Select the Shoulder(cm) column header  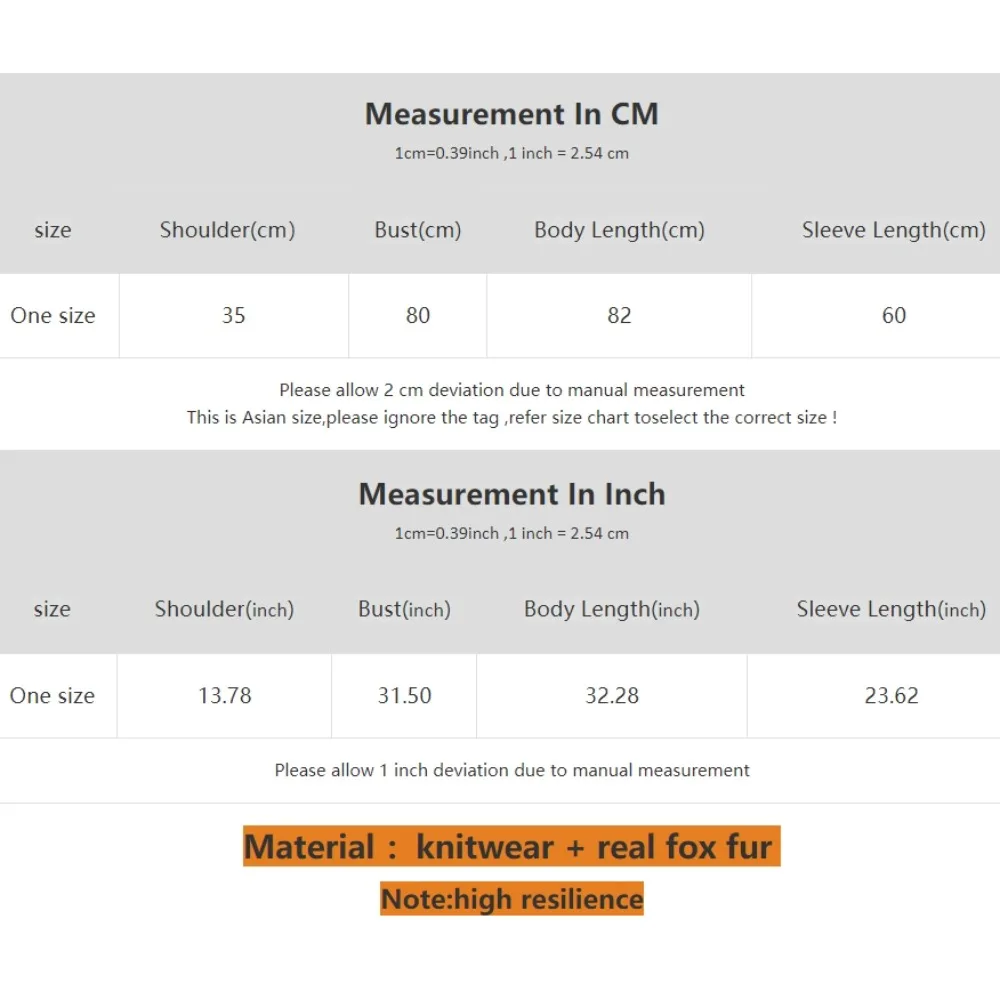(227, 230)
